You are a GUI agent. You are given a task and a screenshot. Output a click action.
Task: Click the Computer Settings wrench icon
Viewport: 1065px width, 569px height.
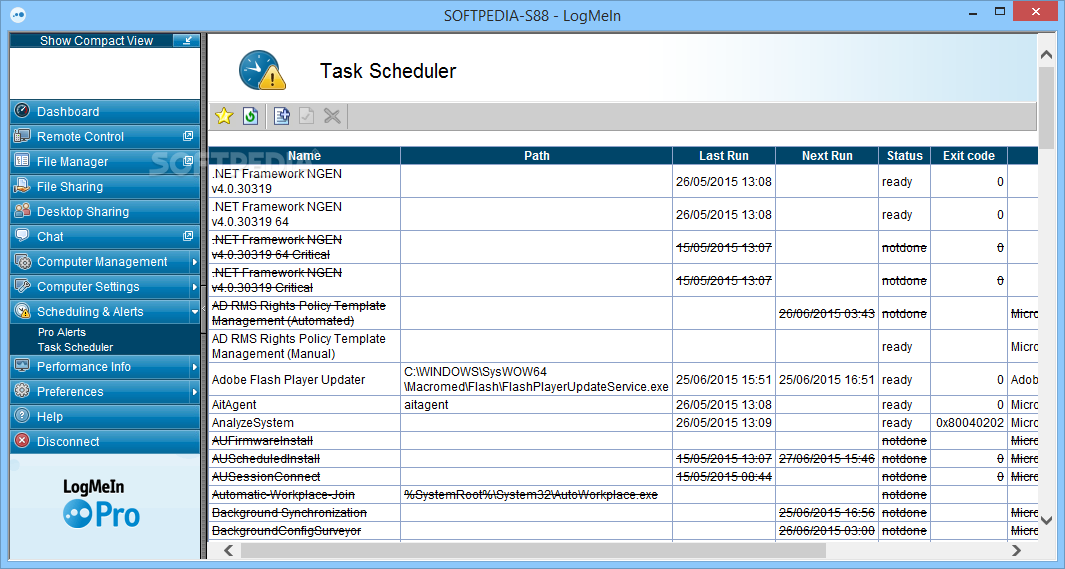pos(22,286)
